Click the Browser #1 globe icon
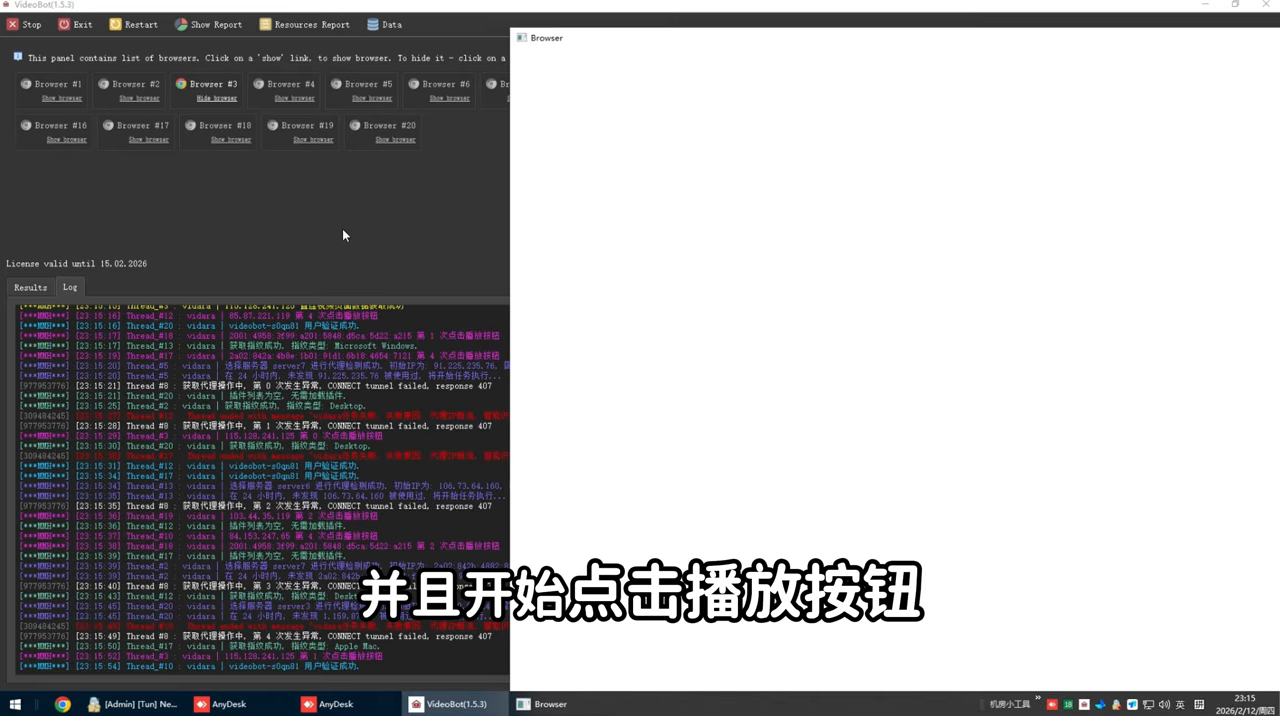 pos(26,84)
